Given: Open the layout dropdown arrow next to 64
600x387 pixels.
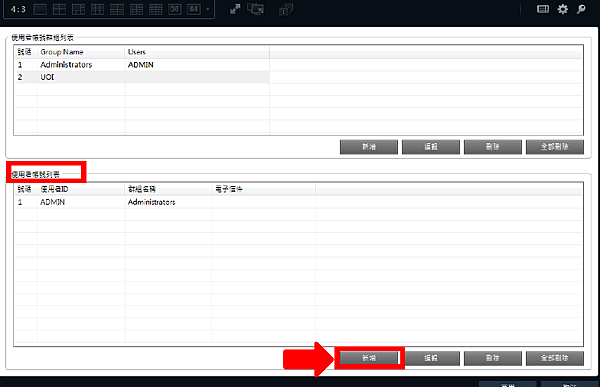Looking at the screenshot, I should pyautogui.click(x=207, y=9).
